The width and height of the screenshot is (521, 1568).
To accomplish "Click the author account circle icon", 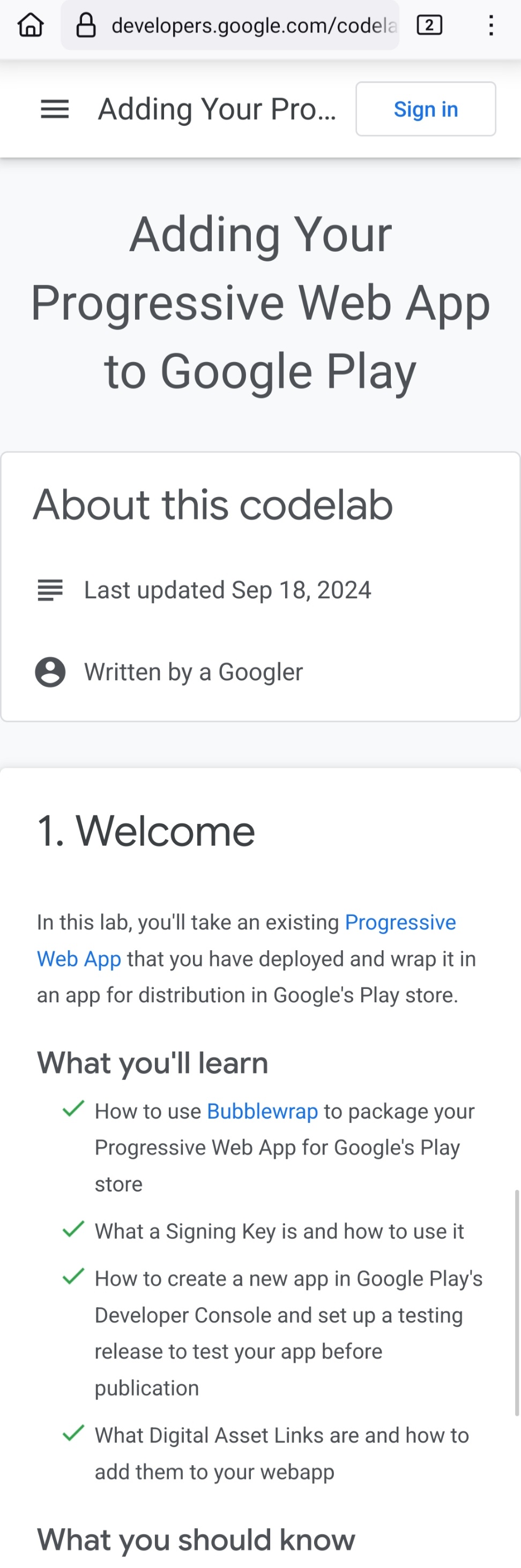I will (50, 672).
